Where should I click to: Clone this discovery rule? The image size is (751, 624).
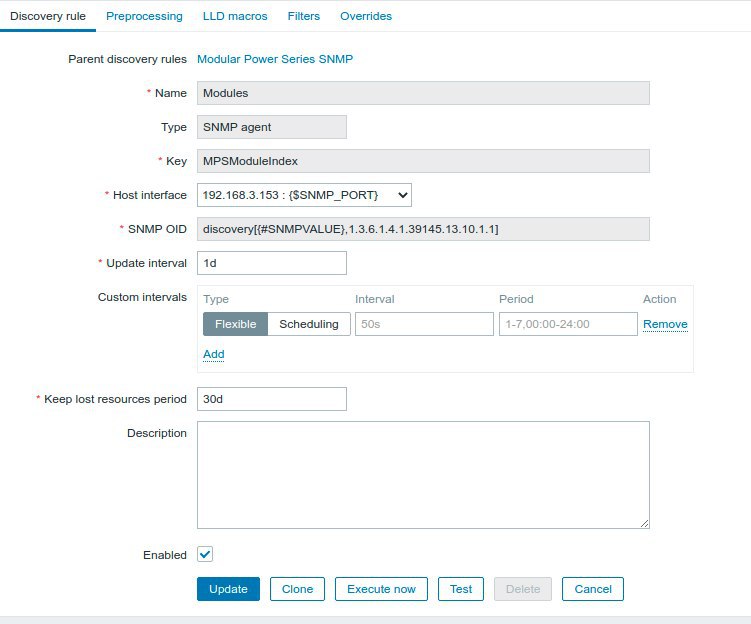click(x=297, y=589)
